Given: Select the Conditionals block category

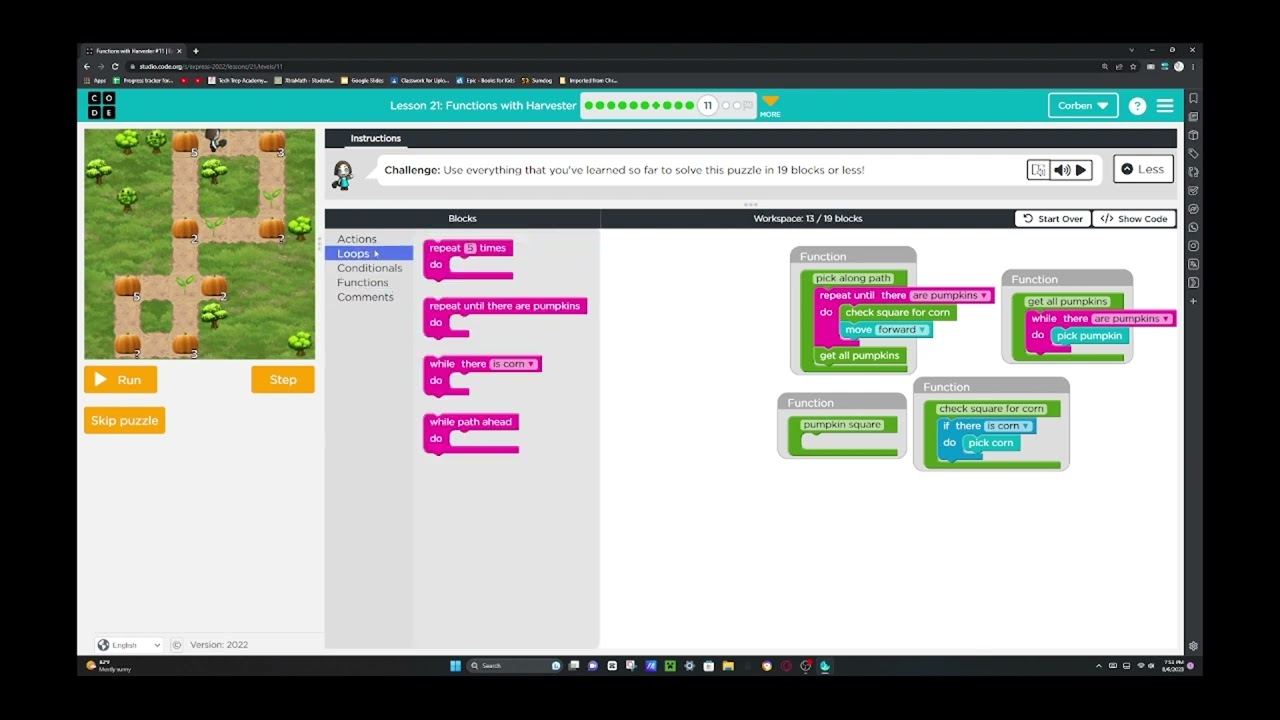Looking at the screenshot, I should (369, 268).
